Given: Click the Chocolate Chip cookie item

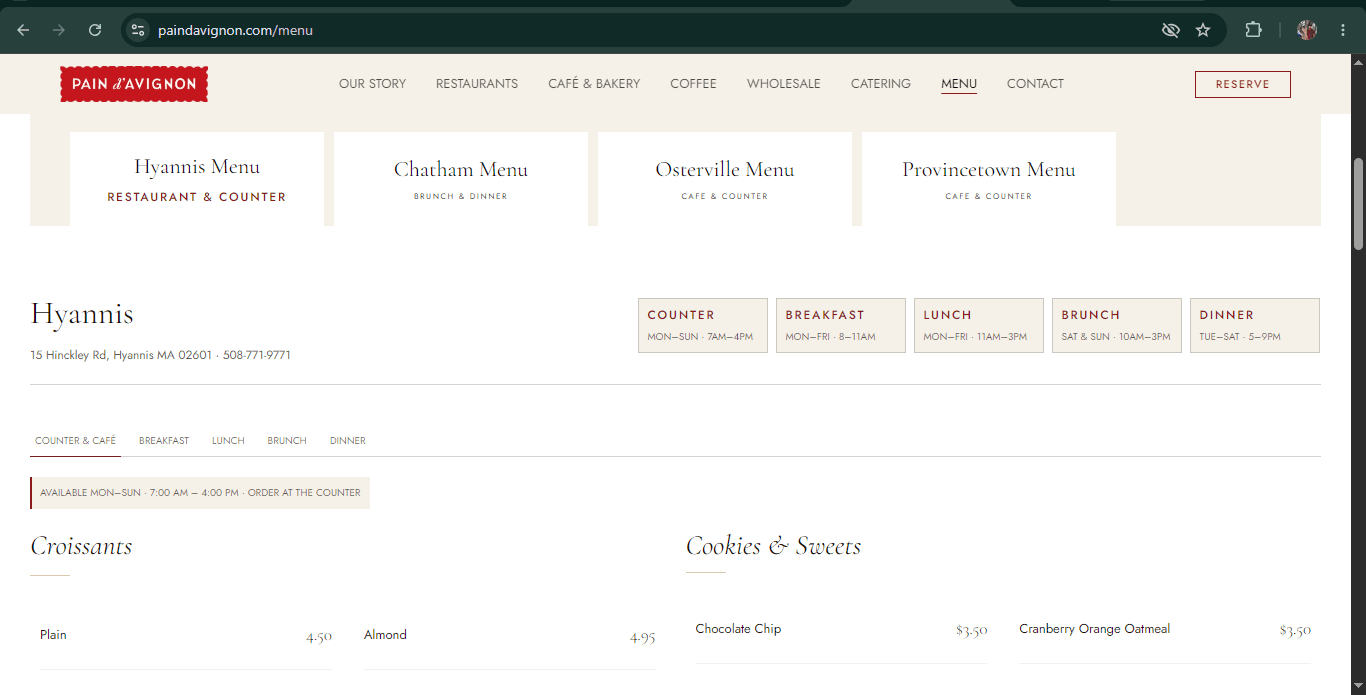Looking at the screenshot, I should pyautogui.click(x=842, y=630).
